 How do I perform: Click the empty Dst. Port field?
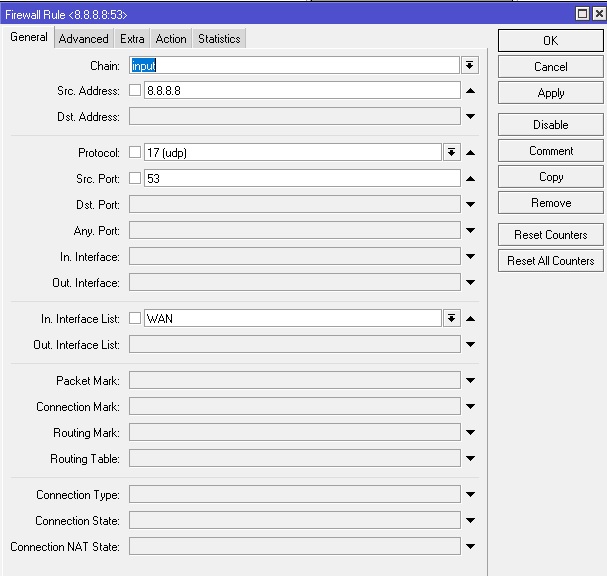coord(295,204)
